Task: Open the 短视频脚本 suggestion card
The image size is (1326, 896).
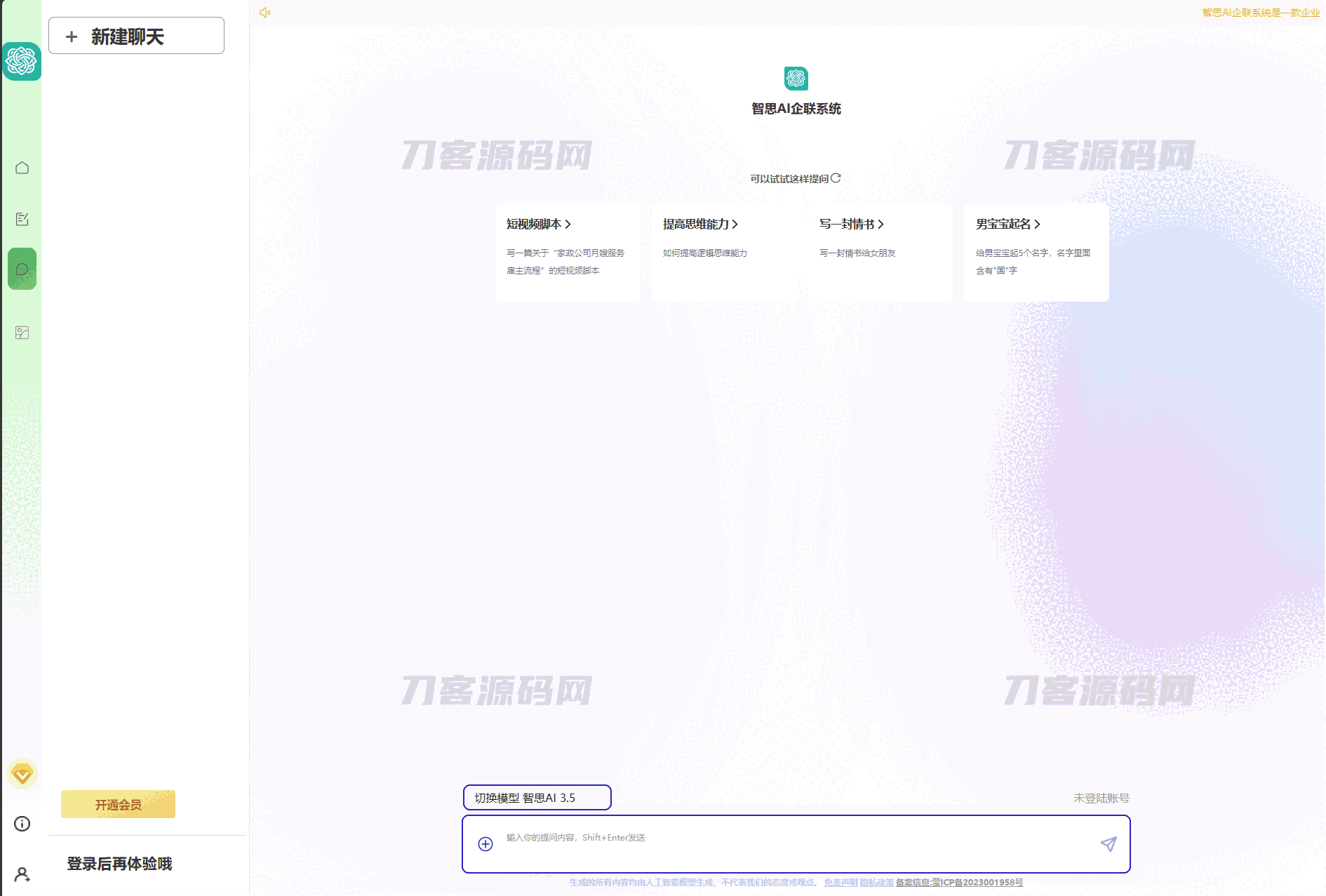Action: coord(567,253)
